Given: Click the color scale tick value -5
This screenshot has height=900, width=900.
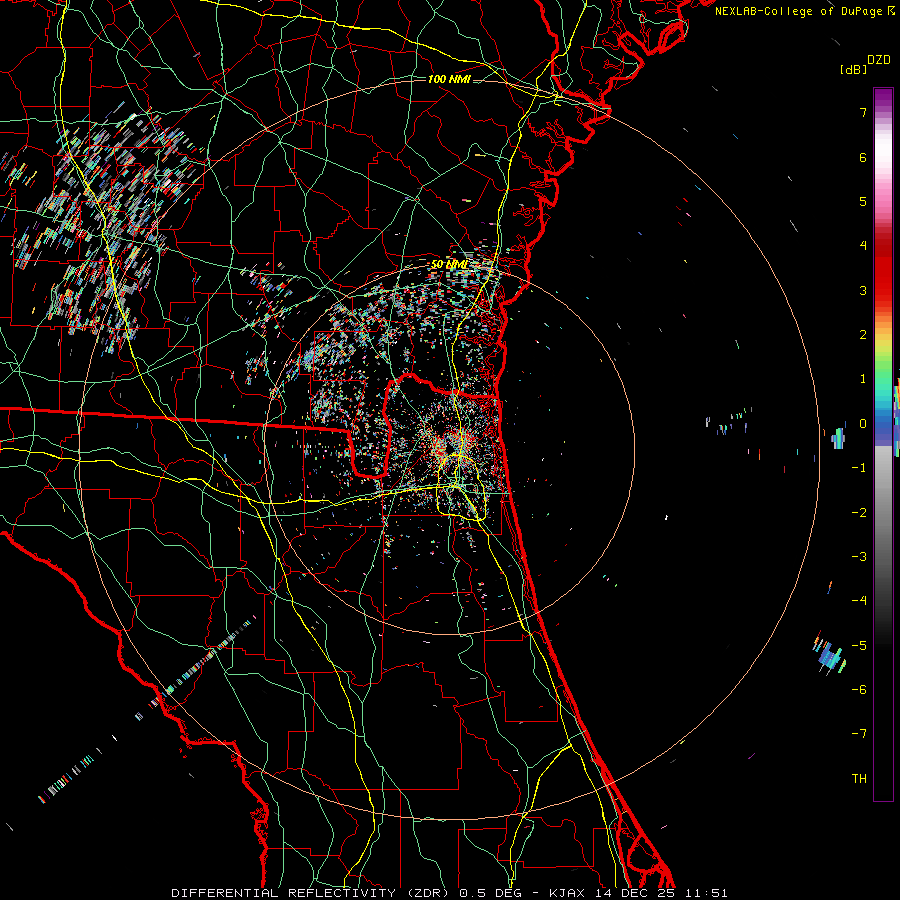Looking at the screenshot, I should click(859, 646).
